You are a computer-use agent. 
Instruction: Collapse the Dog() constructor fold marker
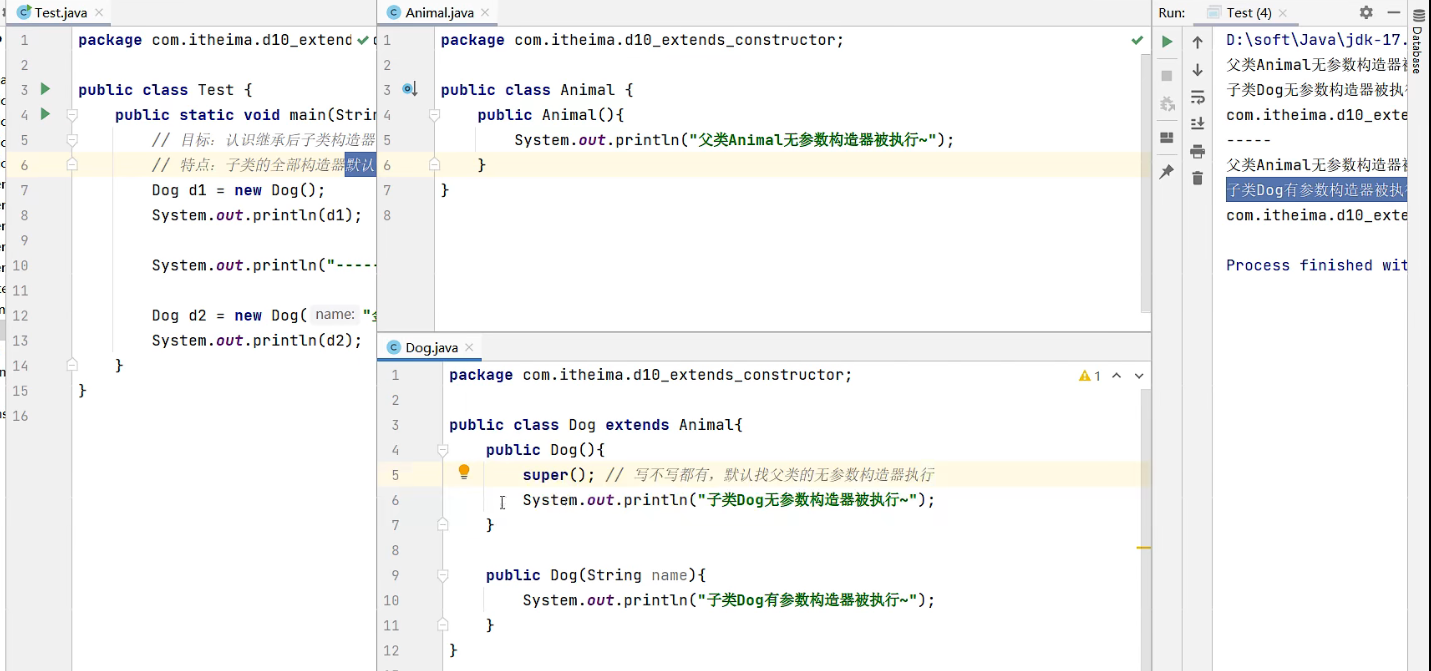[x=443, y=451]
